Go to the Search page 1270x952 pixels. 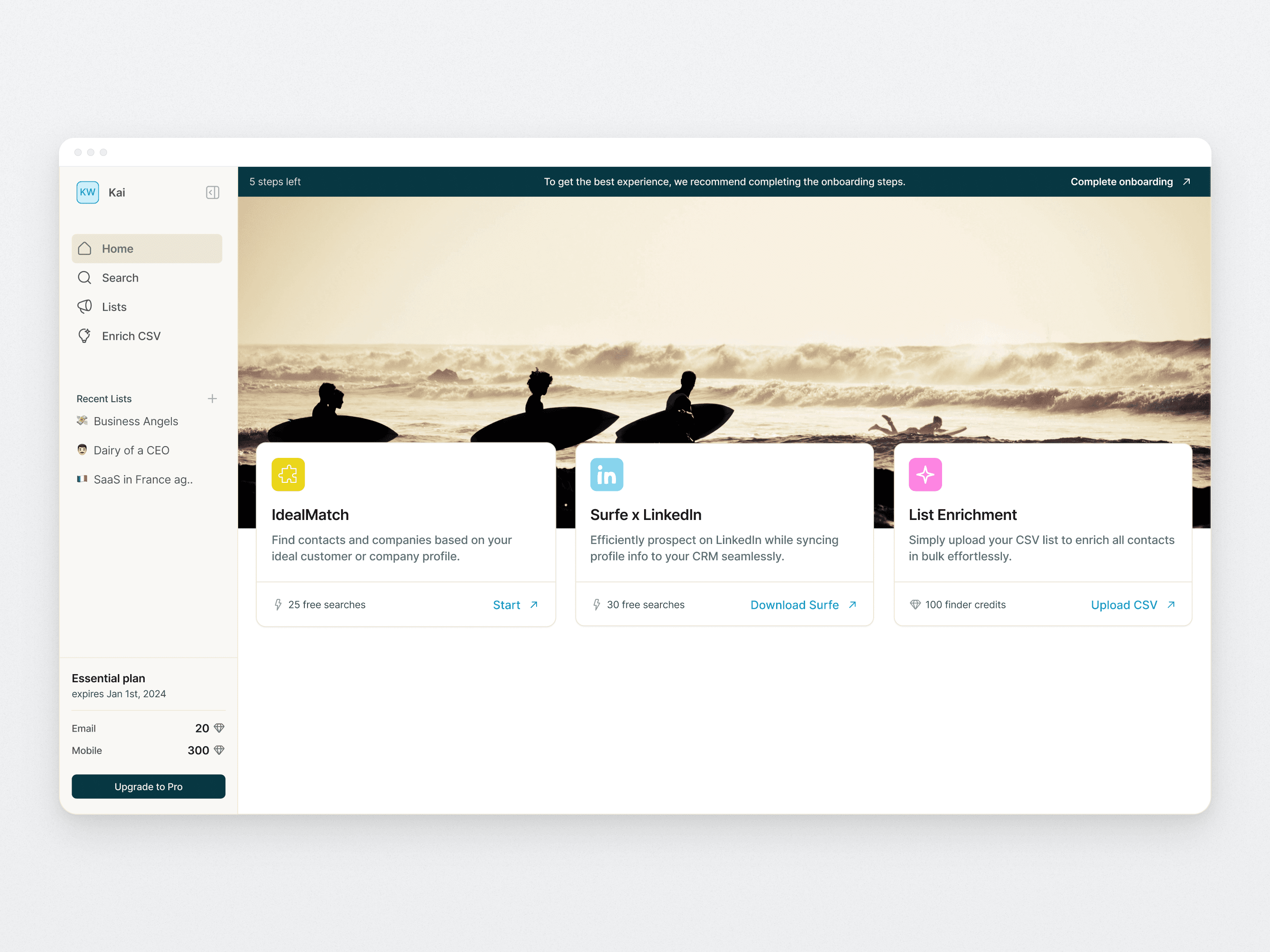tap(147, 278)
